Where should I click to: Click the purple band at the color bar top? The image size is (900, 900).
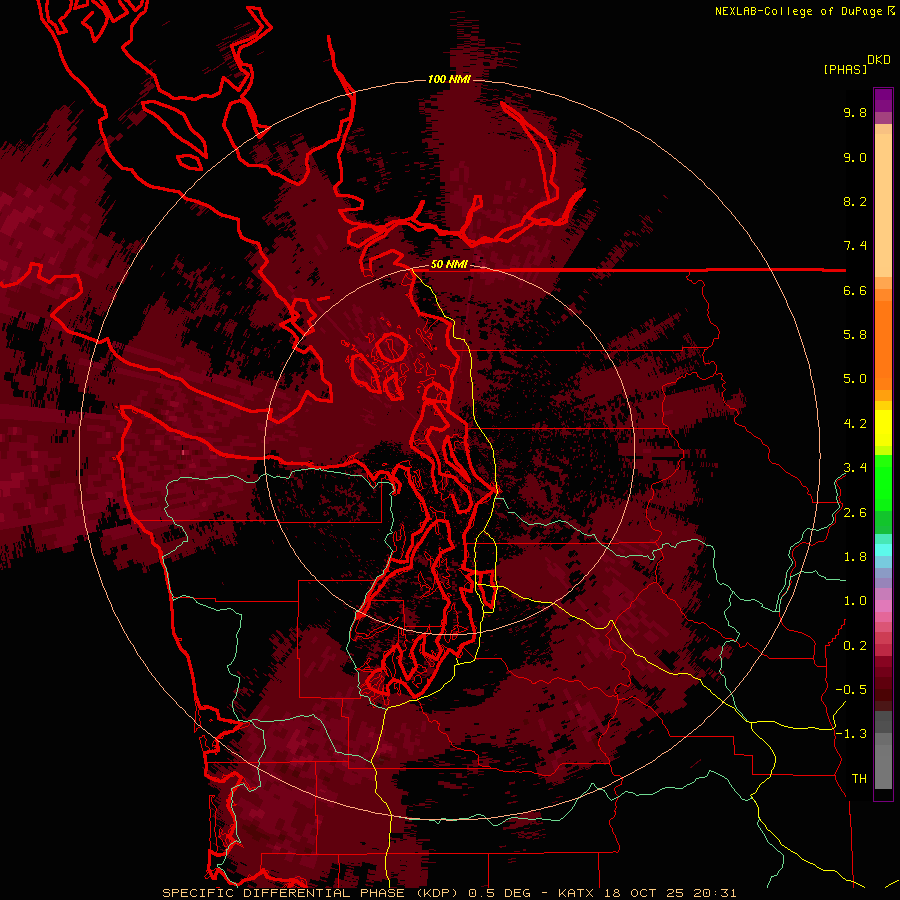click(x=883, y=100)
